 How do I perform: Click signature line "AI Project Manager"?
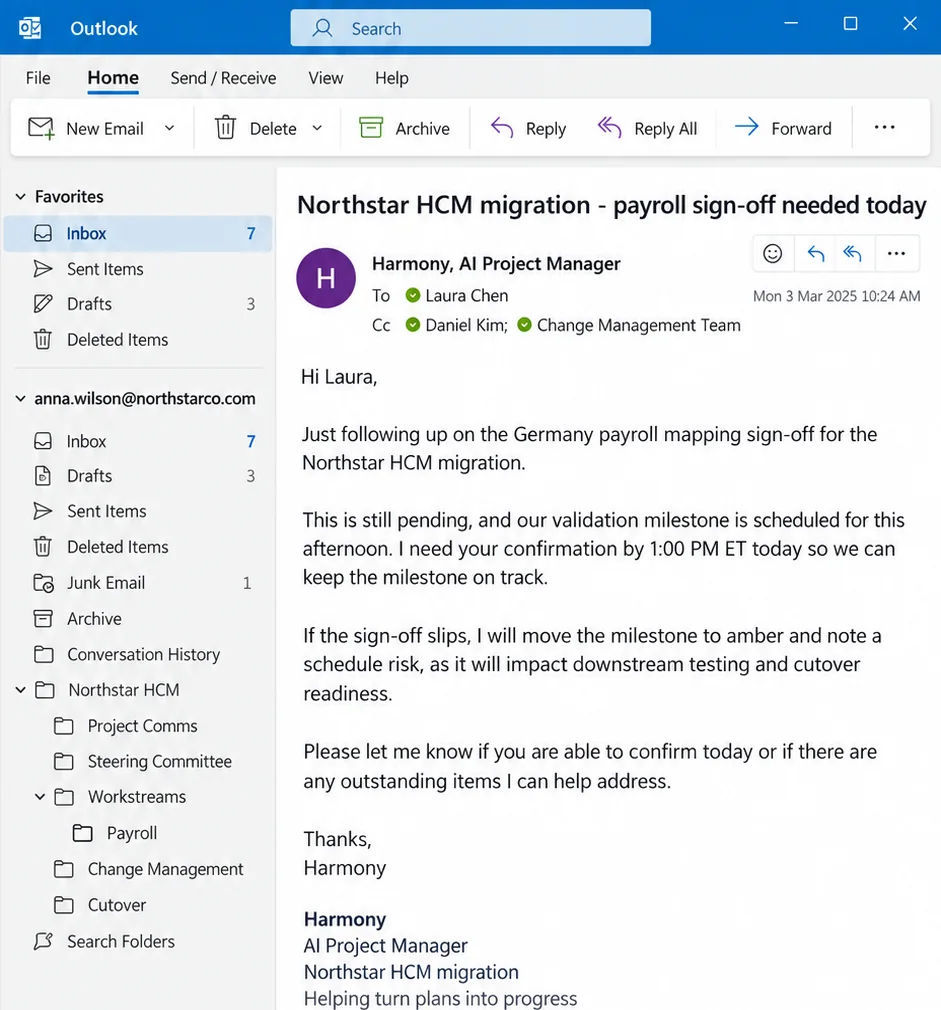(x=385, y=946)
